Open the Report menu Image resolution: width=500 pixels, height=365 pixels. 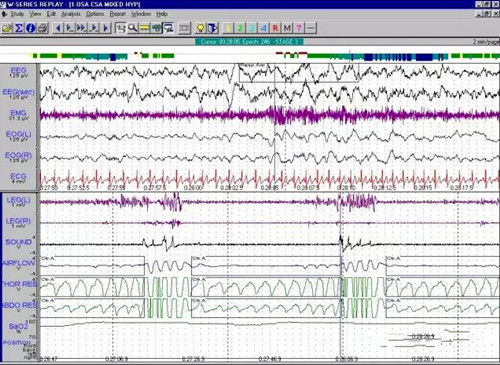118,14
